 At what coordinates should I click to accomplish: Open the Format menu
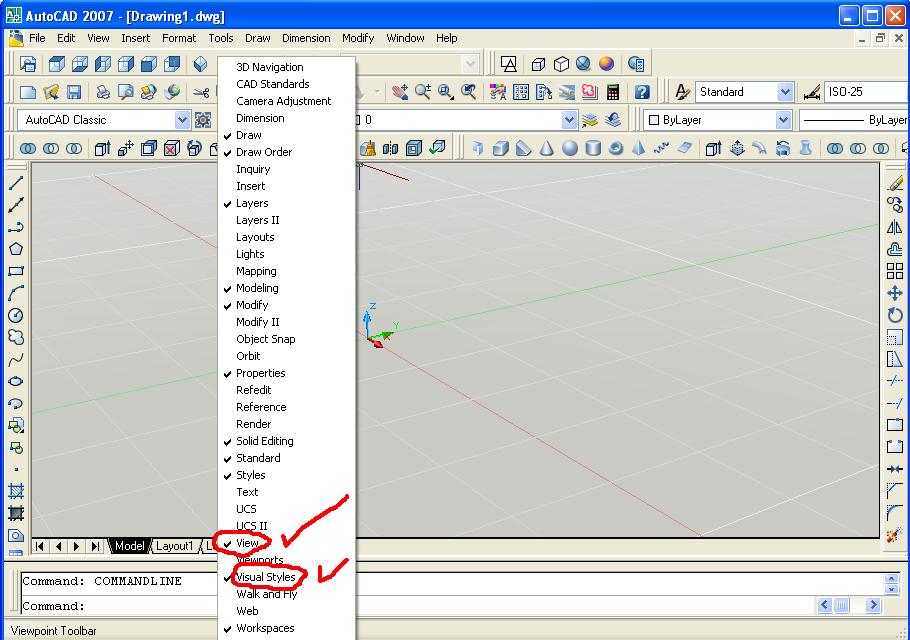179,38
